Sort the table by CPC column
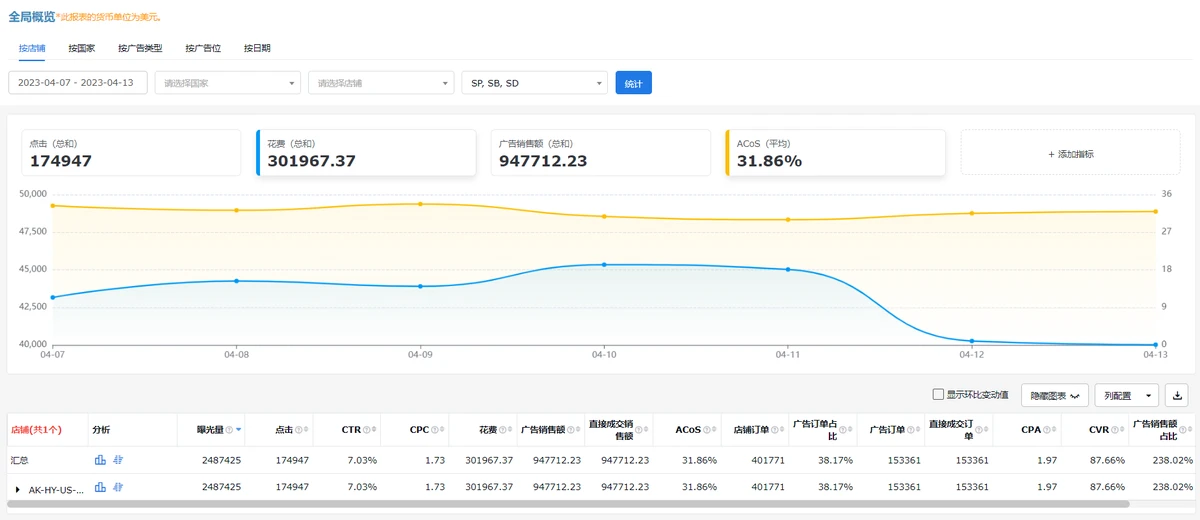1200x520 pixels. point(443,430)
